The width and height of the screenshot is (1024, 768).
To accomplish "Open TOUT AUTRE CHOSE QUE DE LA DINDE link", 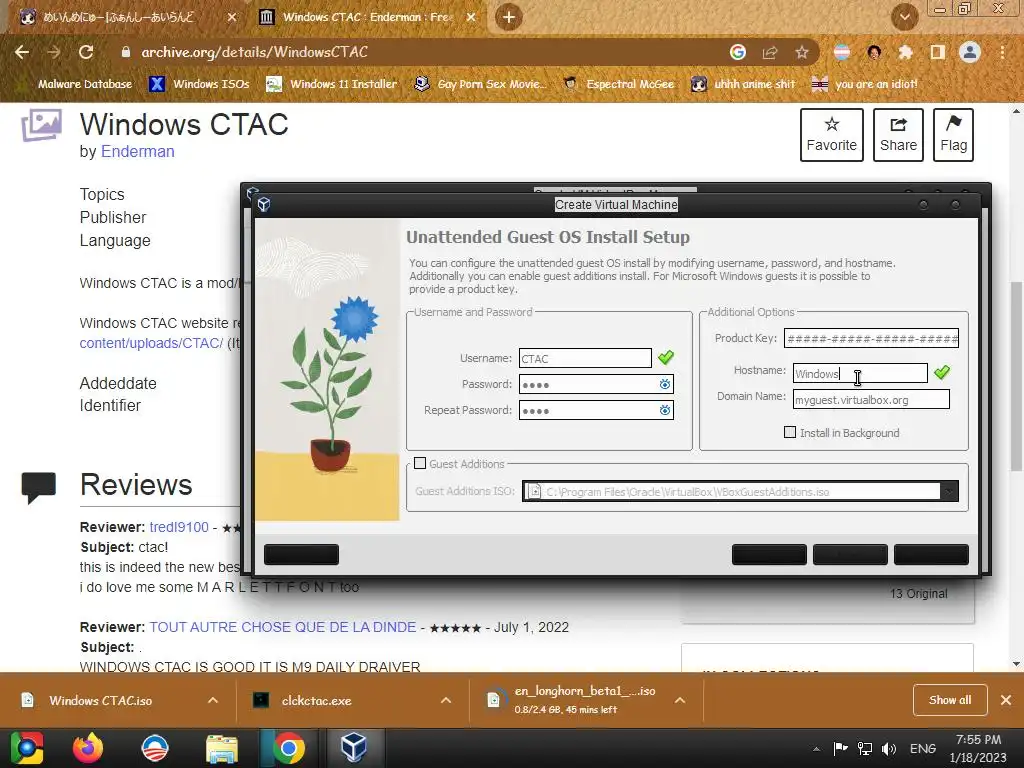I will coord(282,627).
